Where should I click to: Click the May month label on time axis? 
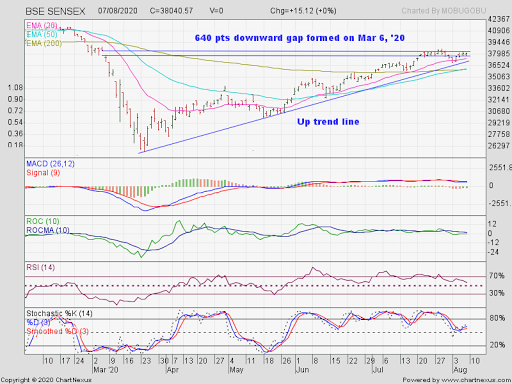point(236,370)
